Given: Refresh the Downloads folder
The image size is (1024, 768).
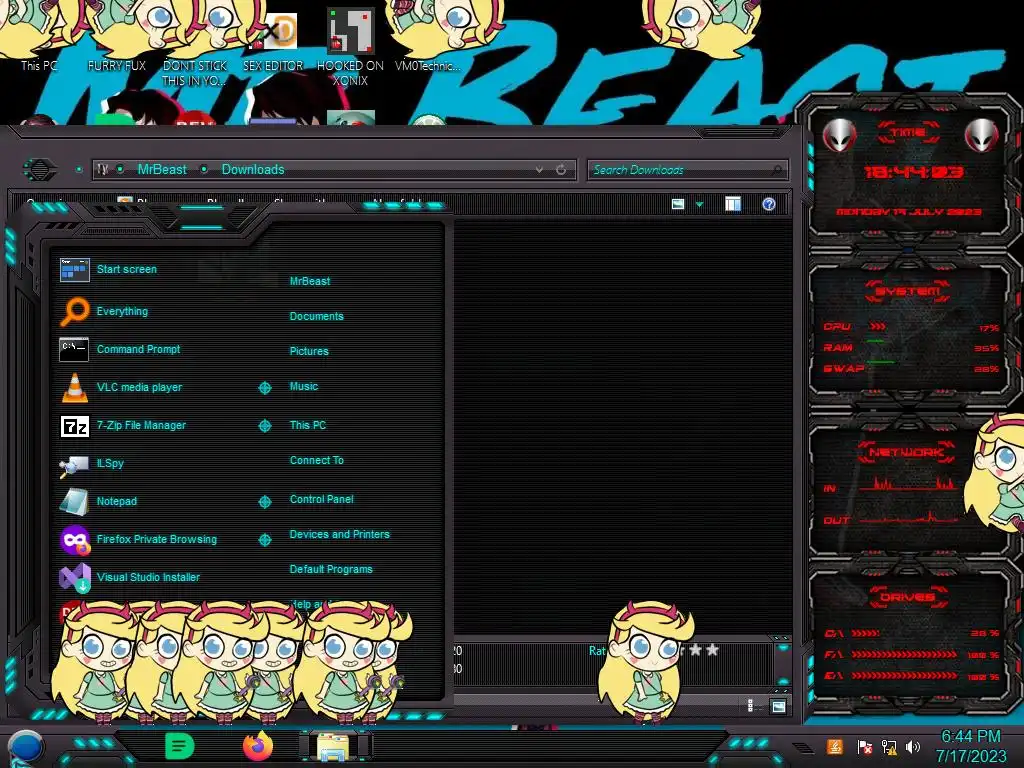Looking at the screenshot, I should pyautogui.click(x=561, y=169).
